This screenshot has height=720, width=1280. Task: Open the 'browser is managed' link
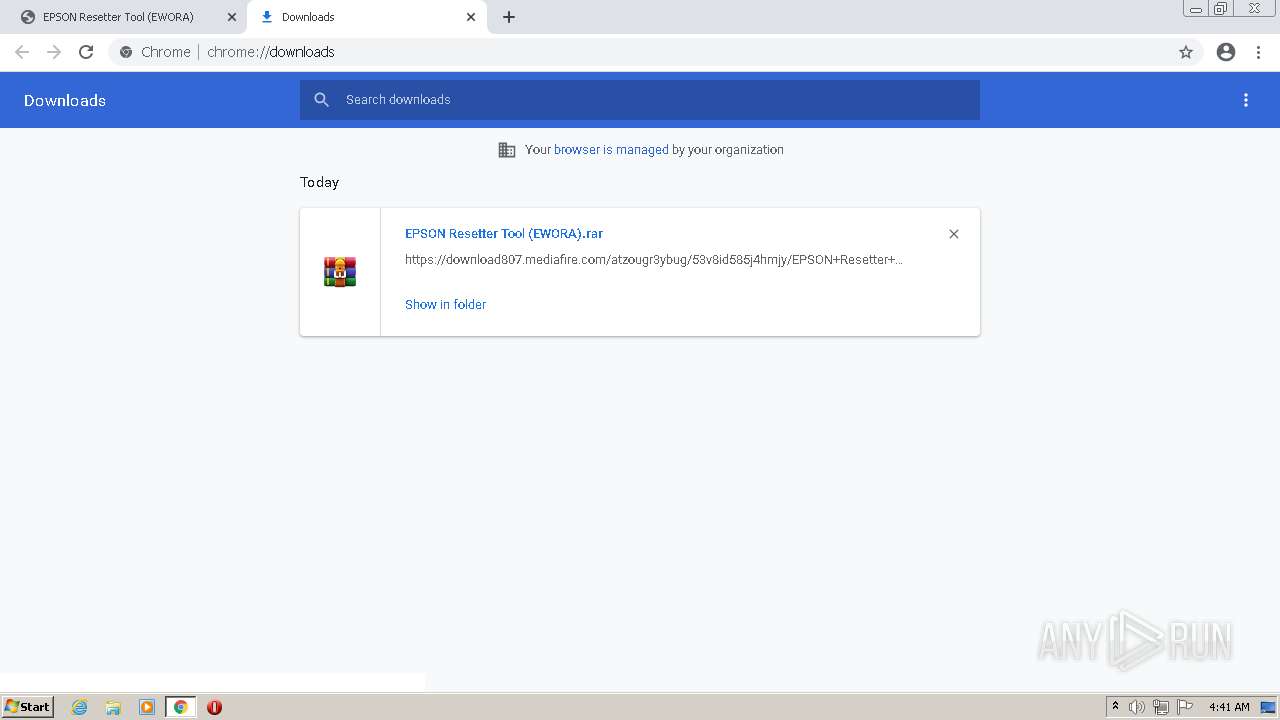tap(611, 150)
